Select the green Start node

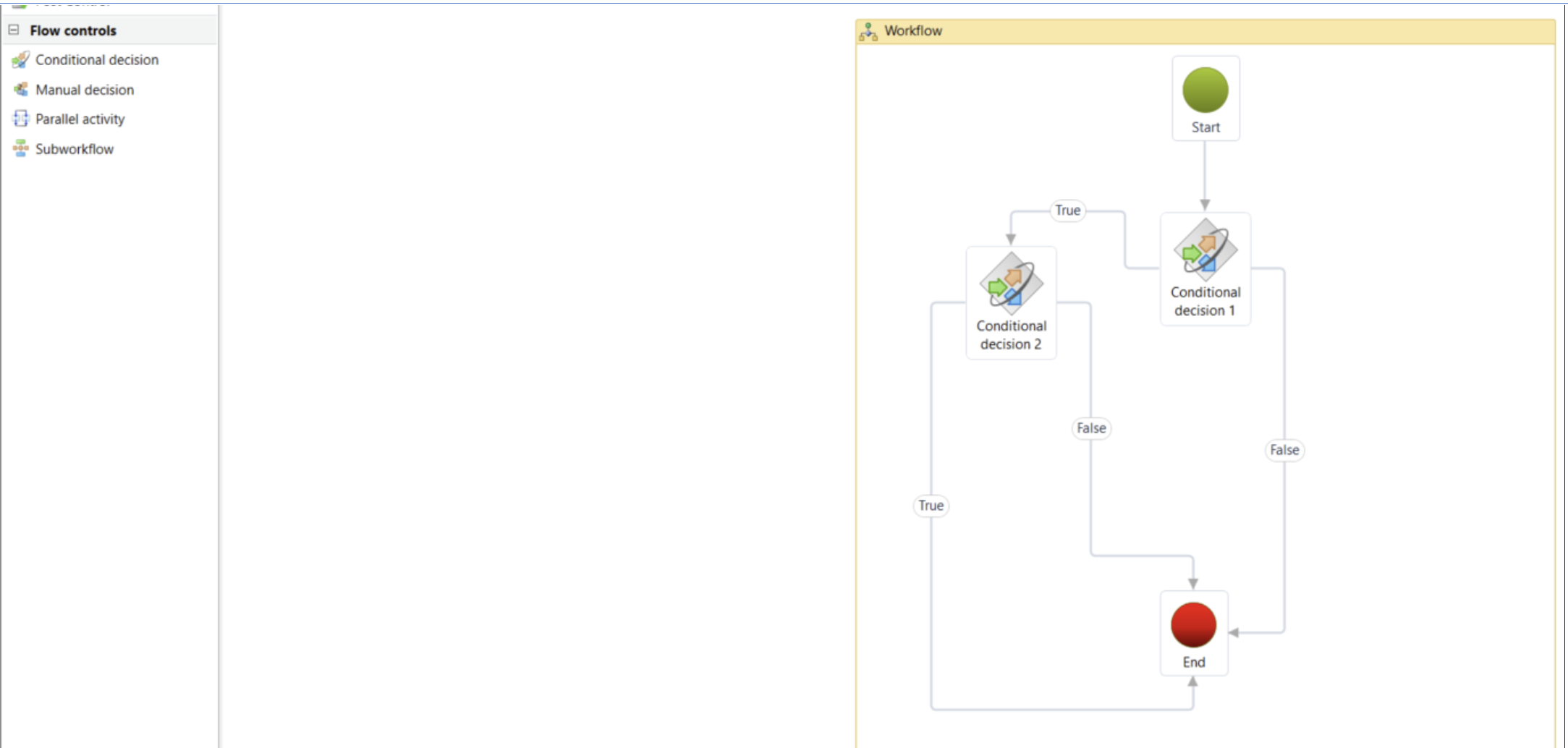(x=1205, y=90)
